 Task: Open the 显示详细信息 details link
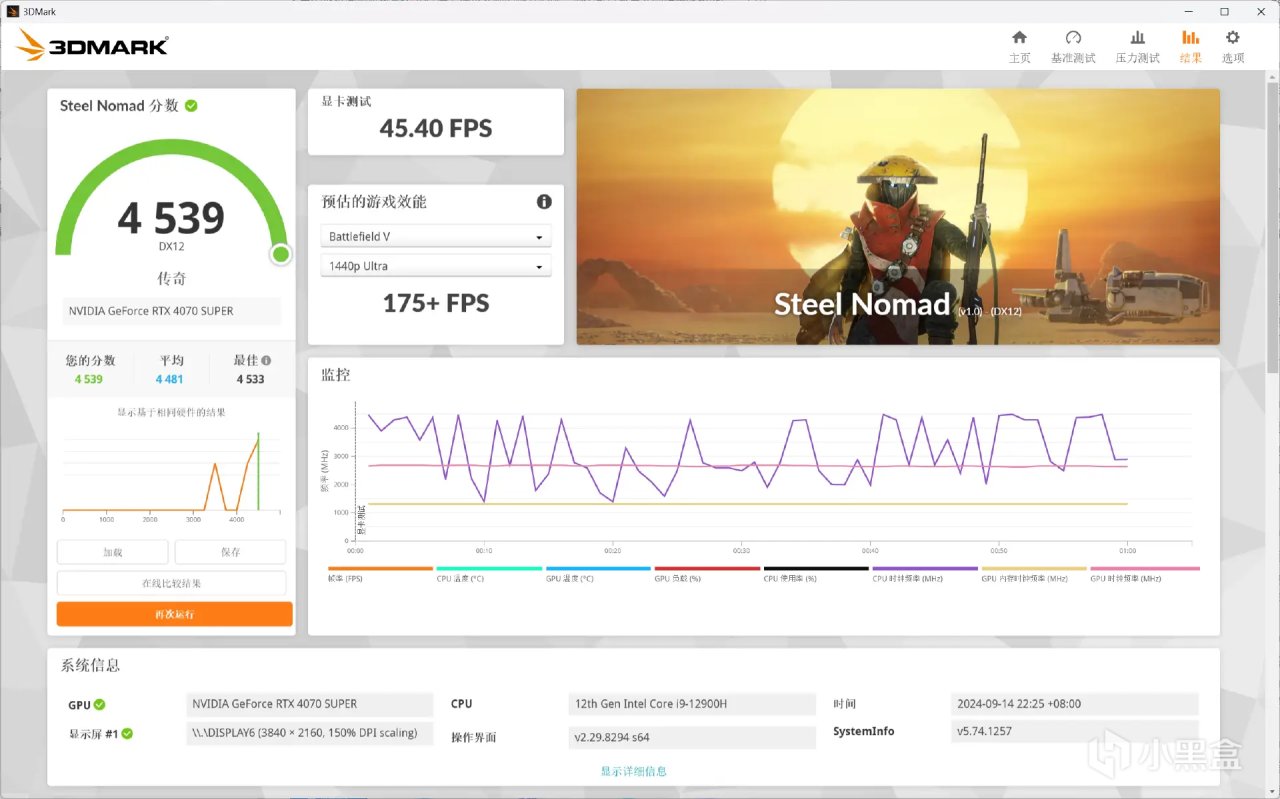tap(634, 771)
